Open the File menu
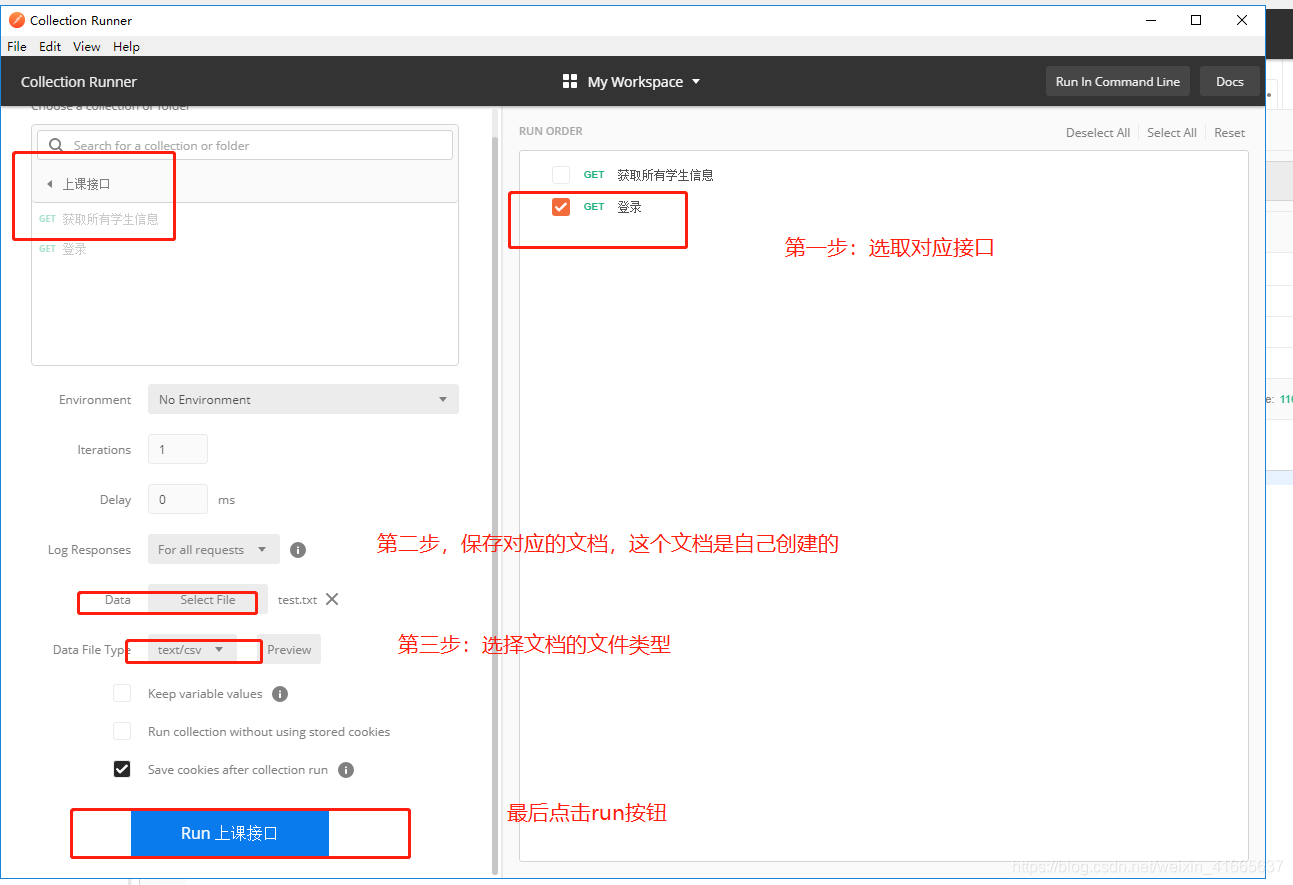 tap(17, 46)
